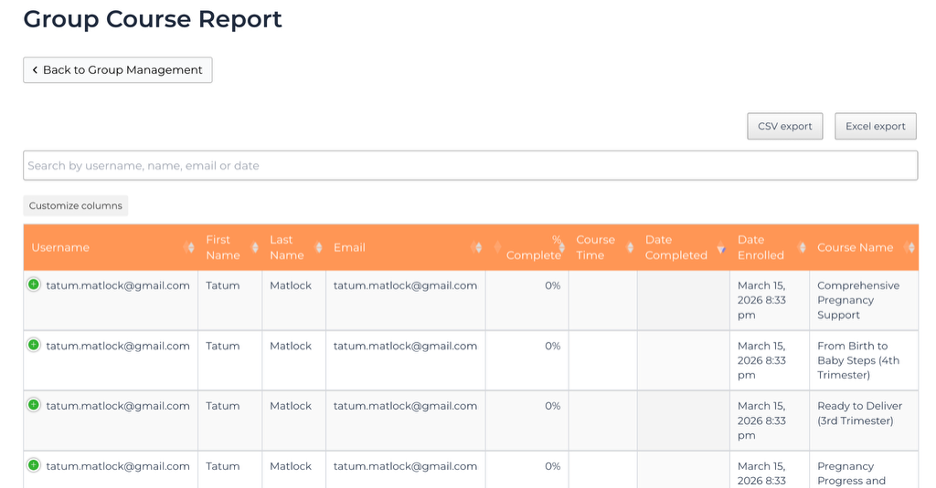Expand row for Ready to Deliver course
The height and width of the screenshot is (488, 936).
tap(34, 405)
